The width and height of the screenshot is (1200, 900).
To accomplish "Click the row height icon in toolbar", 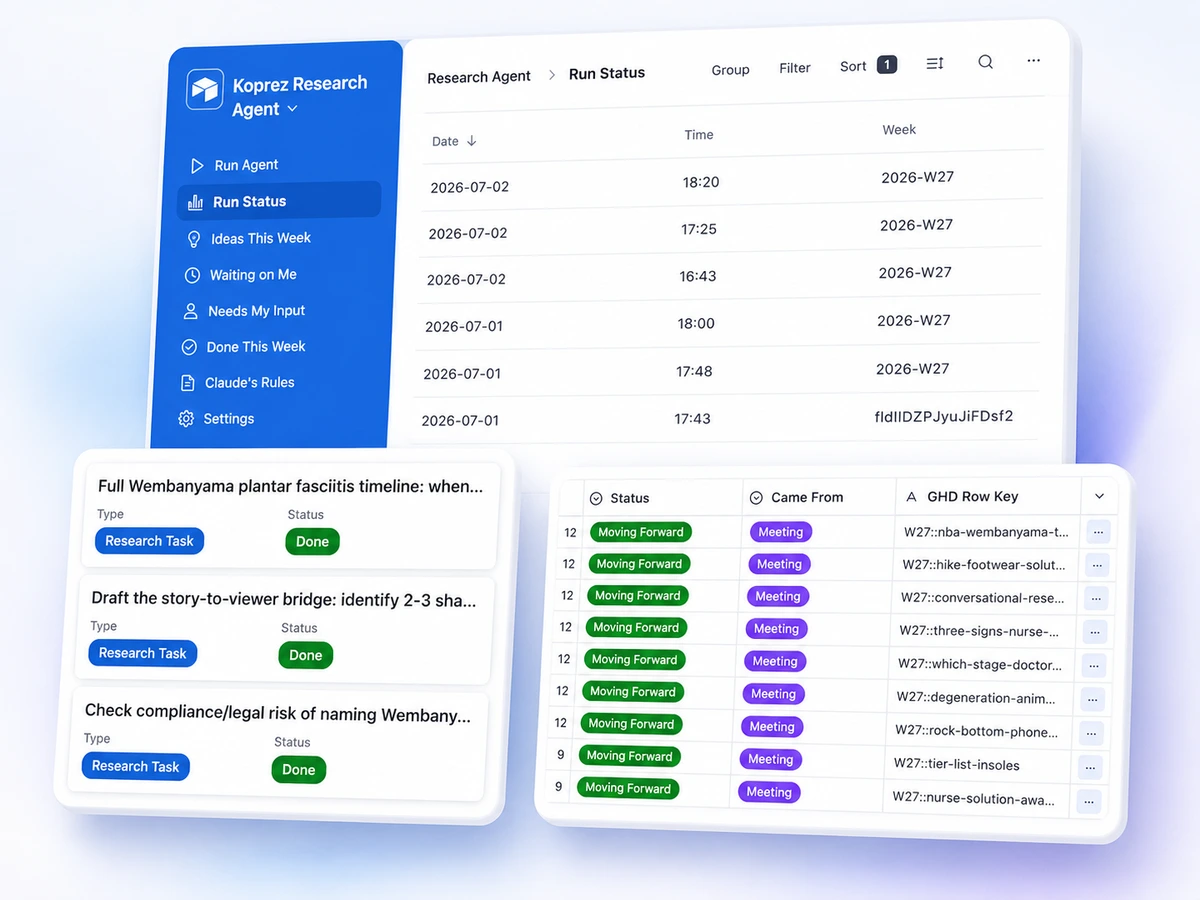I will 935,63.
